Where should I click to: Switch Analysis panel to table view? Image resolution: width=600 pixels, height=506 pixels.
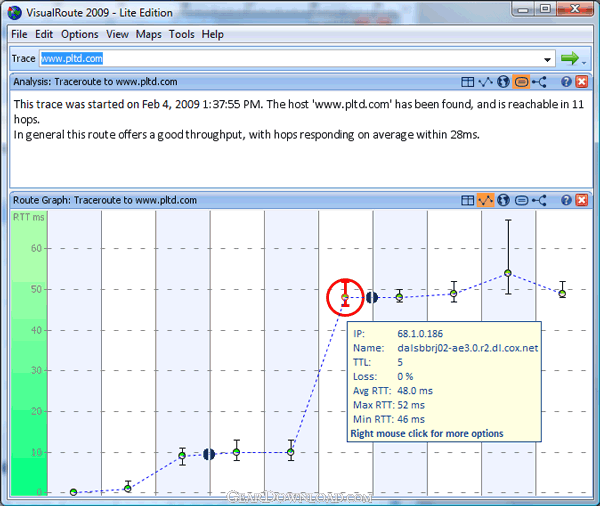coord(467,82)
